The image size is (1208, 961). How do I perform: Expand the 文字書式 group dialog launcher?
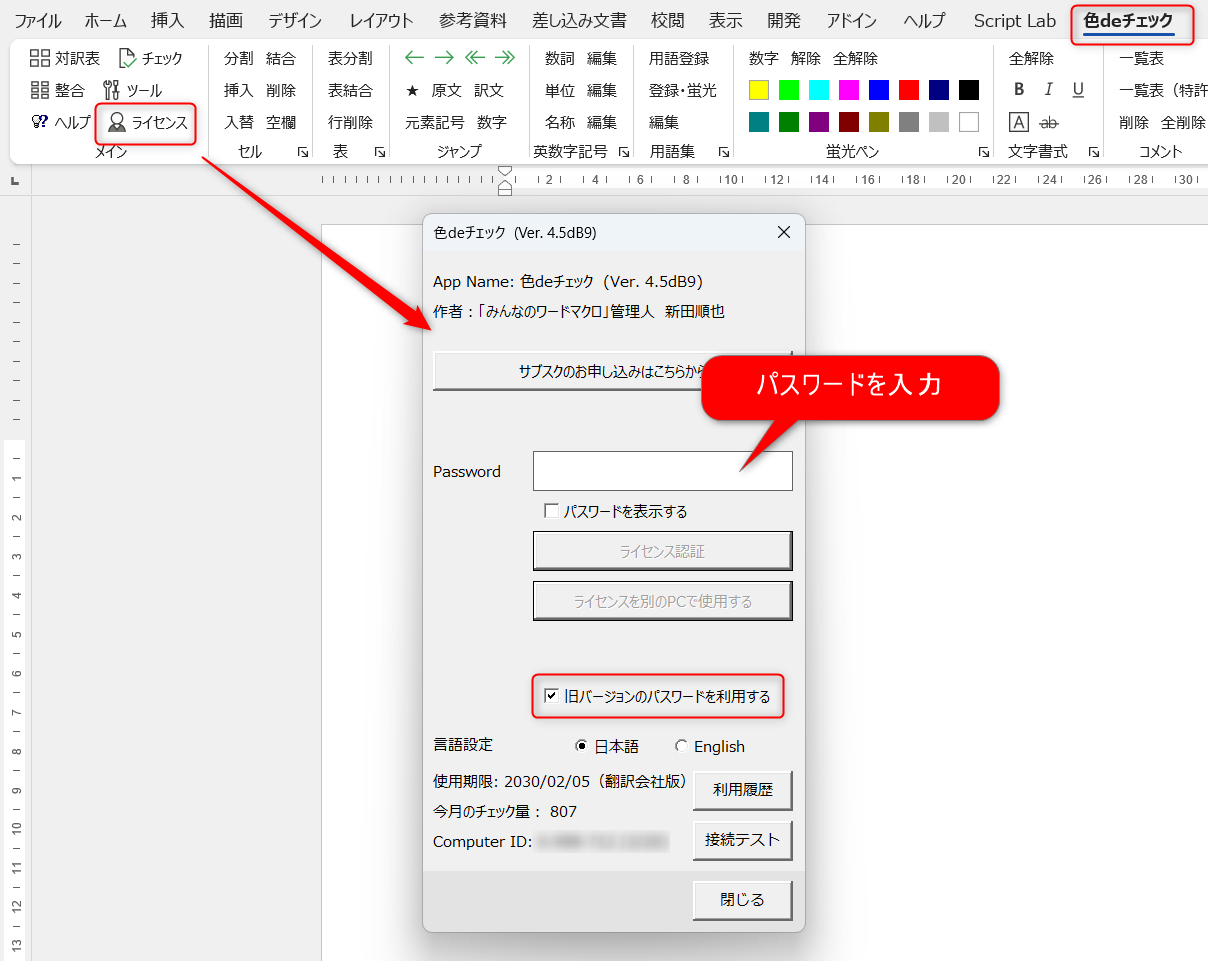[x=1093, y=152]
